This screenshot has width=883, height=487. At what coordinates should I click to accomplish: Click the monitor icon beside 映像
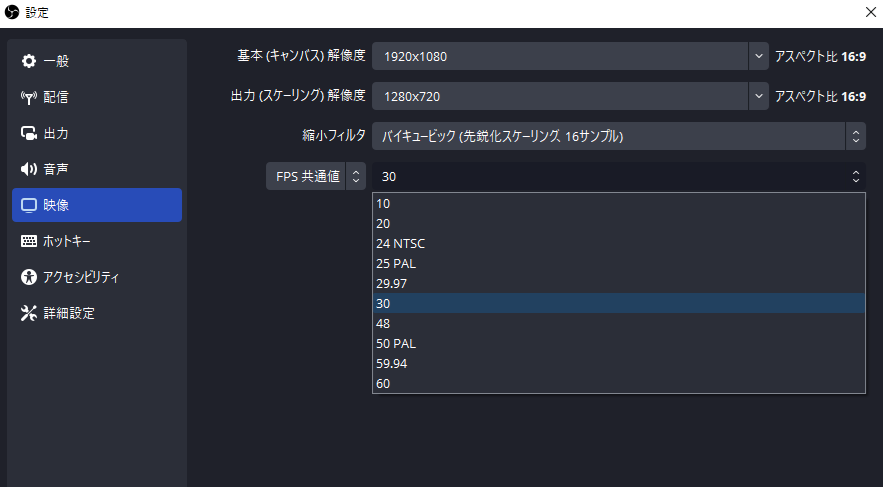[29, 205]
